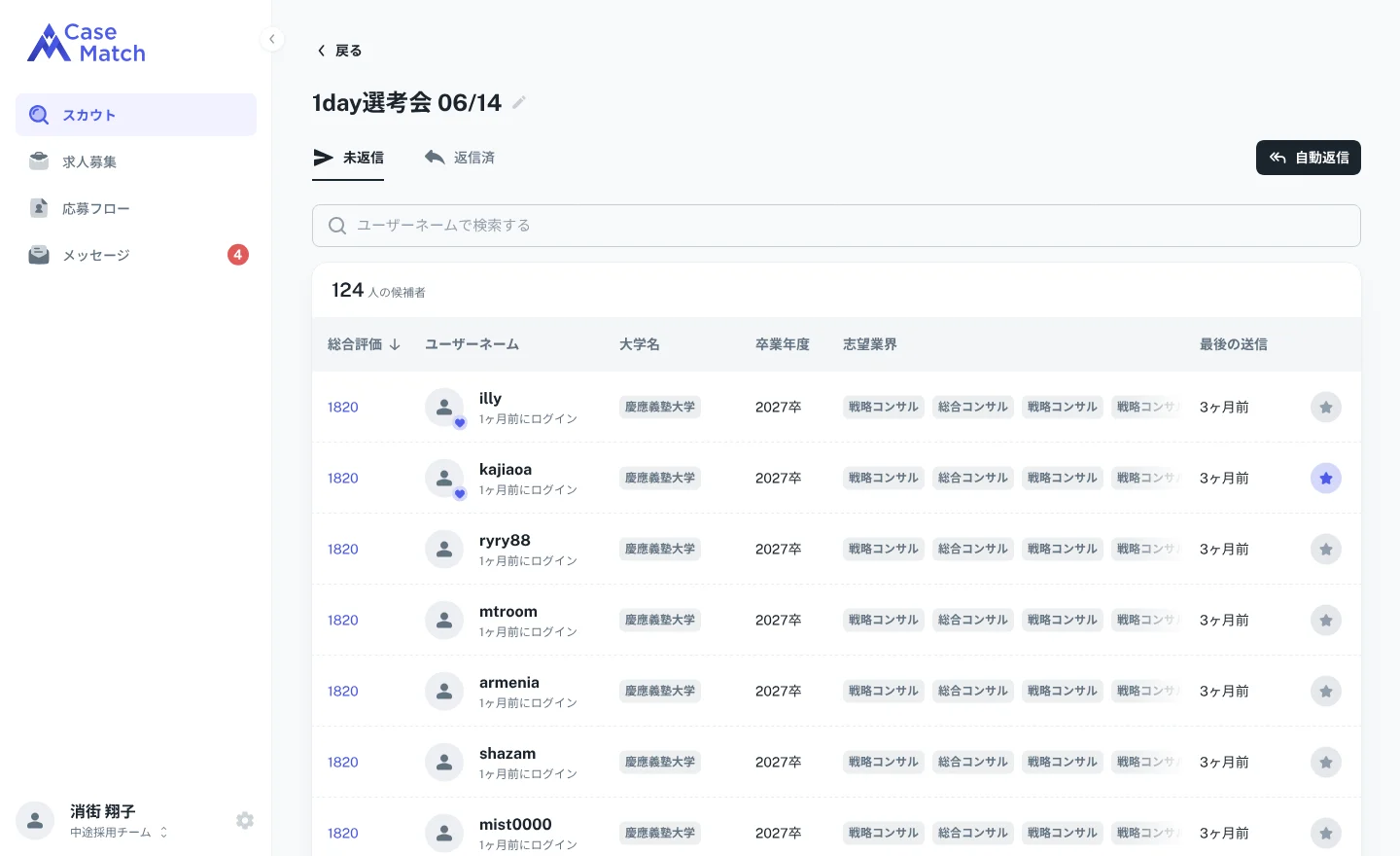Click the avatar icon for kajiaoa

[444, 478]
